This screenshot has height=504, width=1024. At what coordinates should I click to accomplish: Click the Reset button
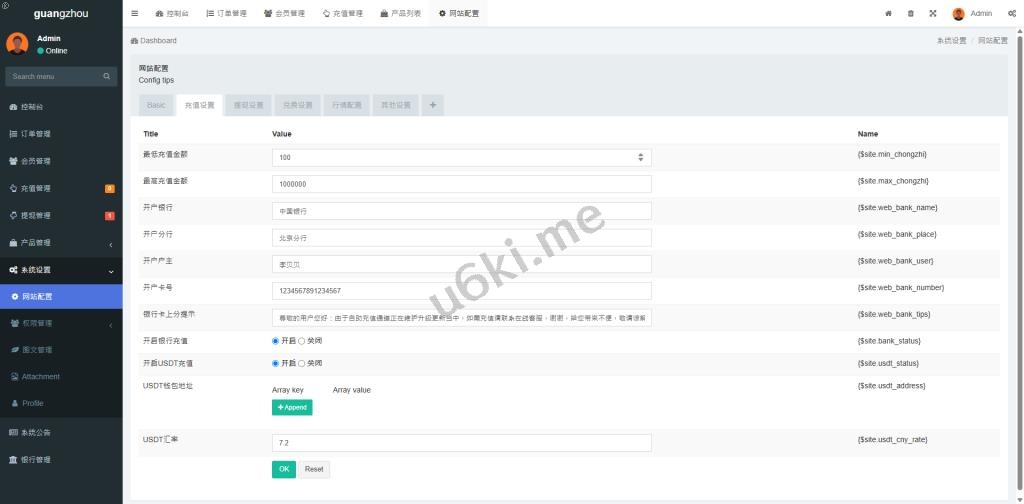(x=313, y=469)
